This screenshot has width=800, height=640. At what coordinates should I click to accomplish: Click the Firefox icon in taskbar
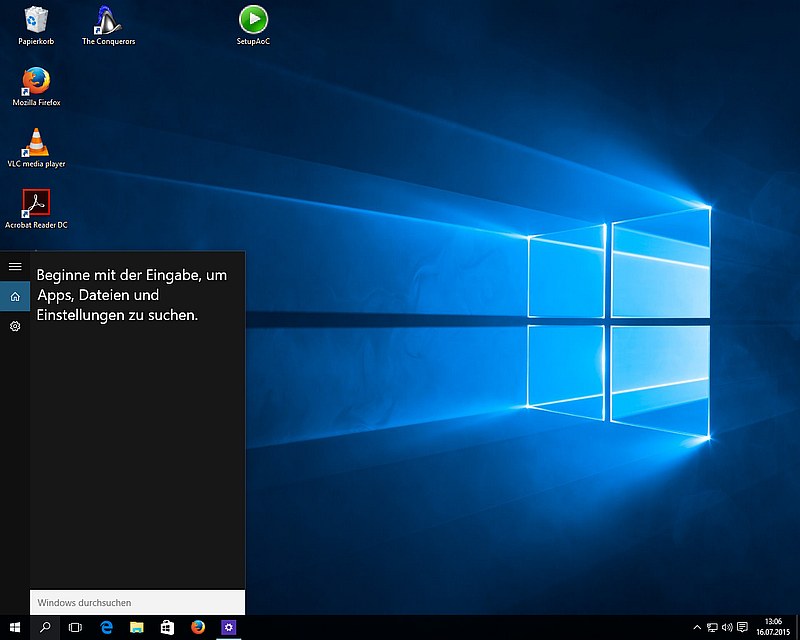coord(198,627)
